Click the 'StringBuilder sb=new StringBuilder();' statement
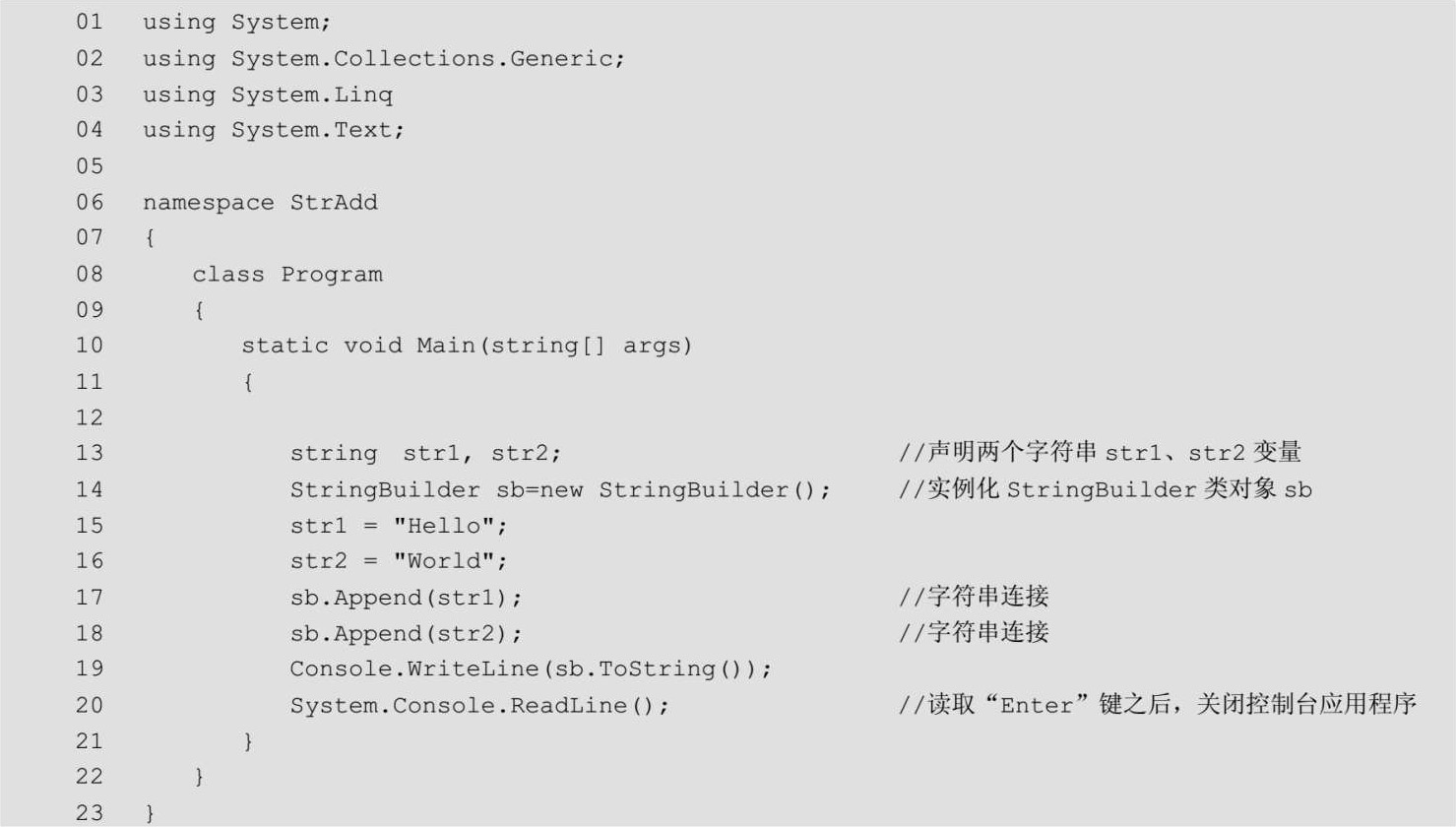The image size is (1456, 827). 560,490
